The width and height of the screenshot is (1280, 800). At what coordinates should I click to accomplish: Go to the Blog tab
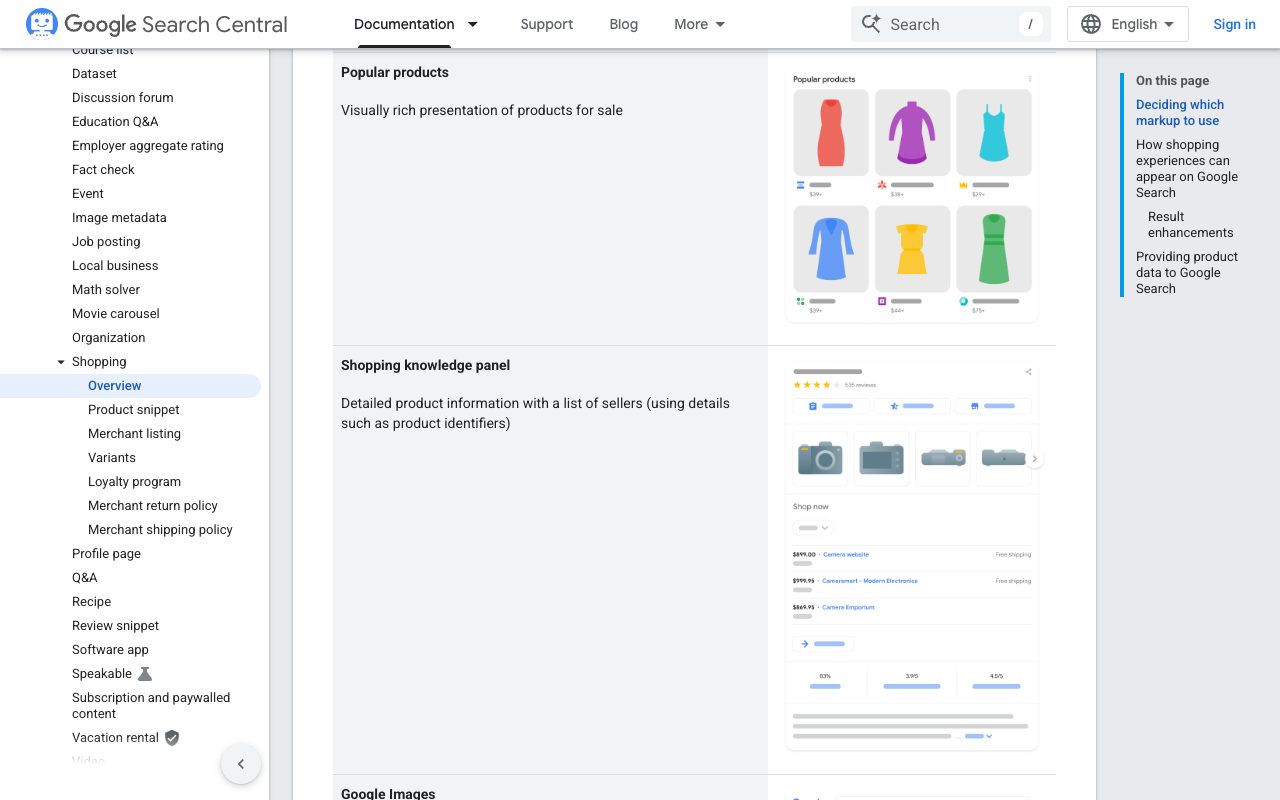[x=624, y=24]
